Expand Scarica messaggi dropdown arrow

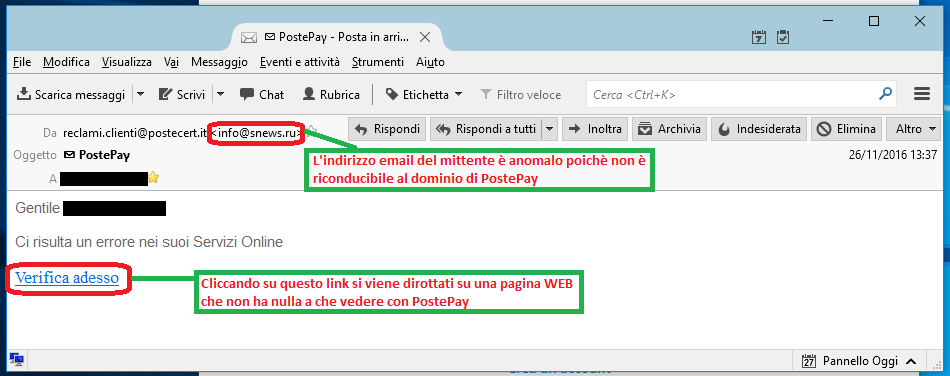tap(141, 94)
